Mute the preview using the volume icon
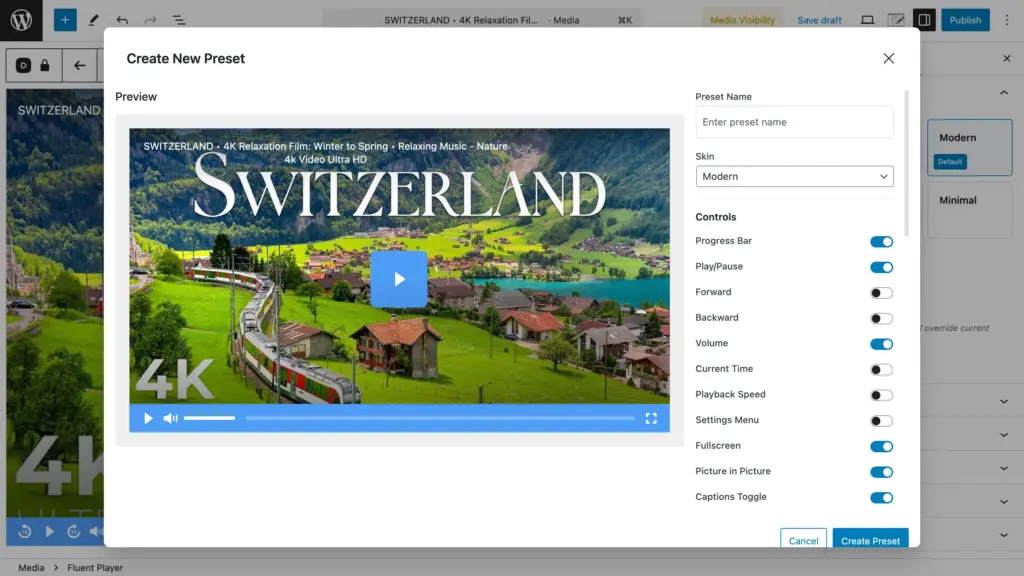This screenshot has width=1024, height=576. pos(170,418)
